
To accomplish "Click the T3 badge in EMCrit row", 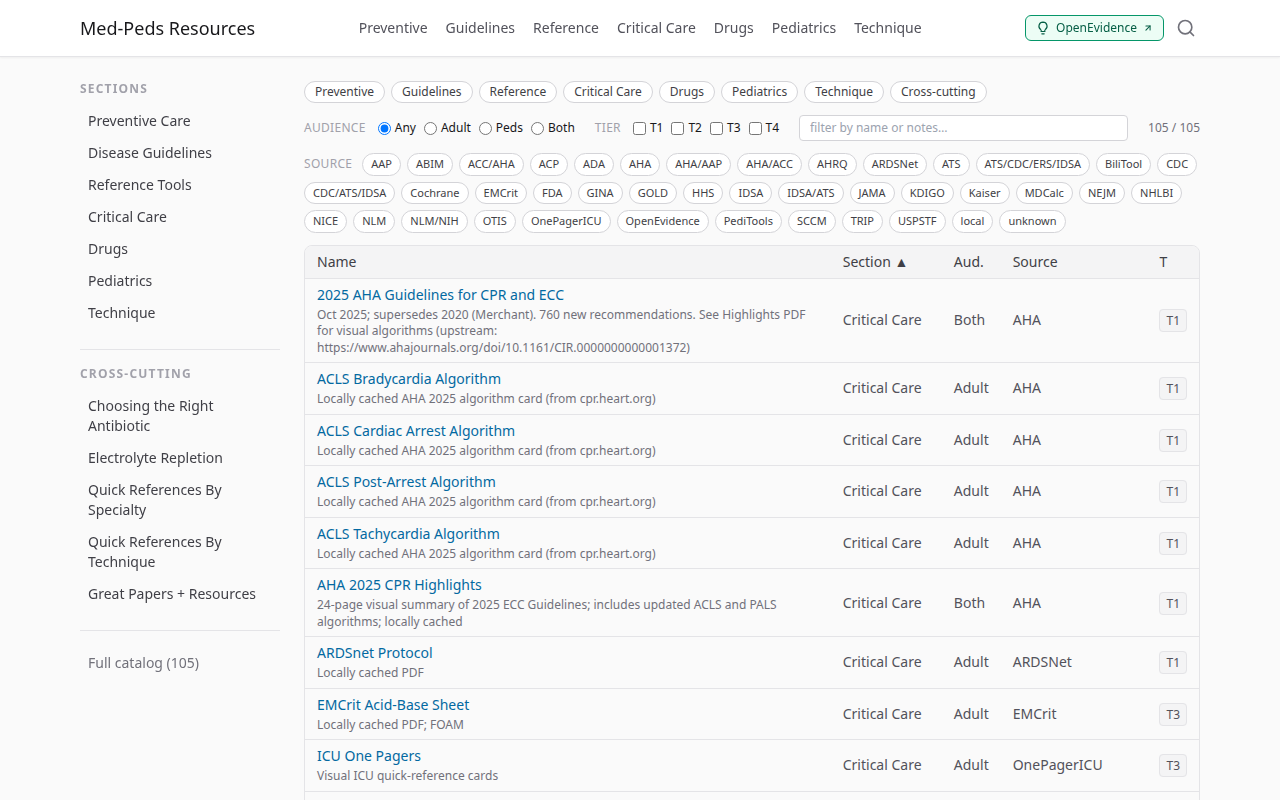I will (1173, 714).
